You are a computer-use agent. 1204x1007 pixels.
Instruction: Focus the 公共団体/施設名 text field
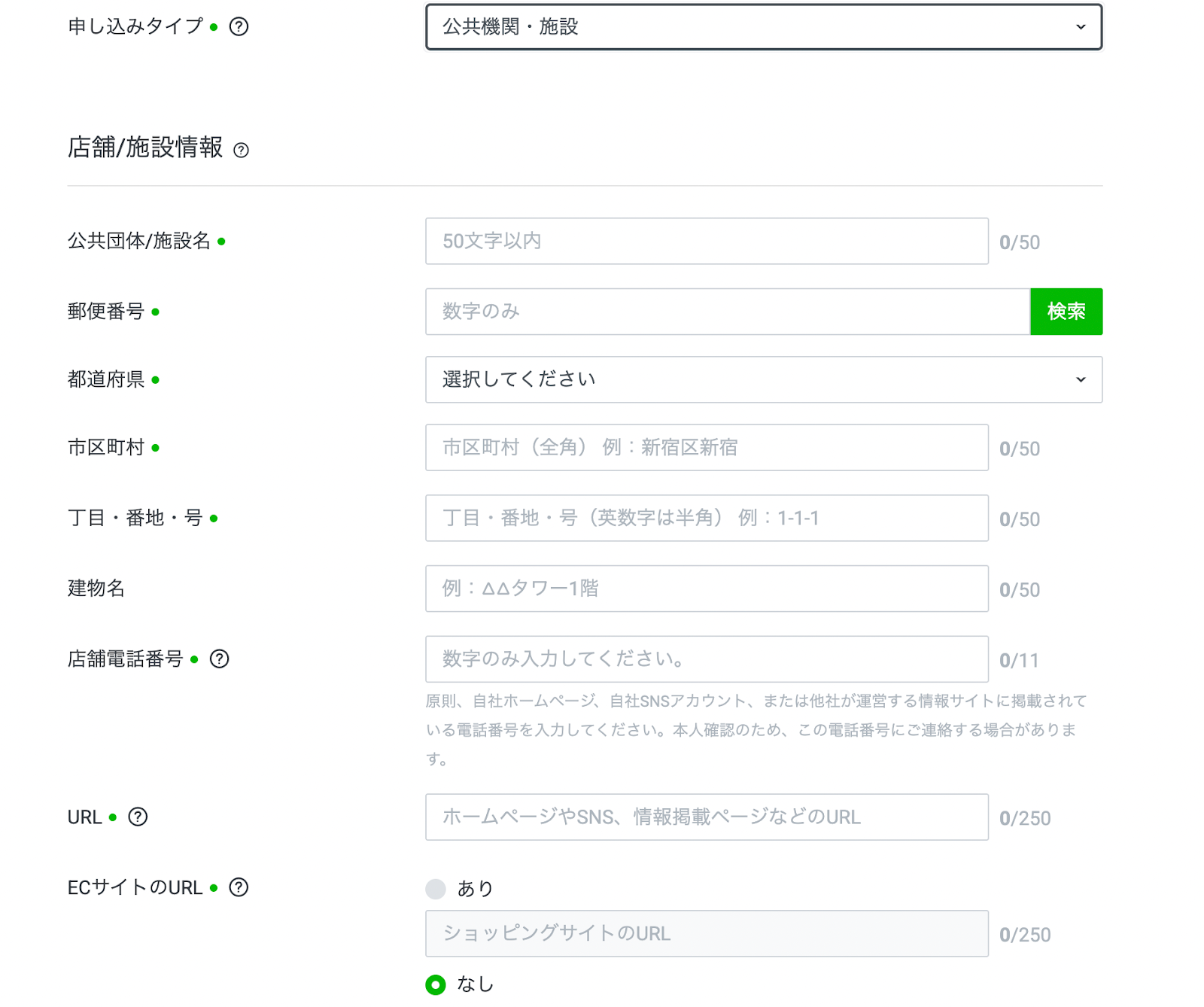(706, 242)
